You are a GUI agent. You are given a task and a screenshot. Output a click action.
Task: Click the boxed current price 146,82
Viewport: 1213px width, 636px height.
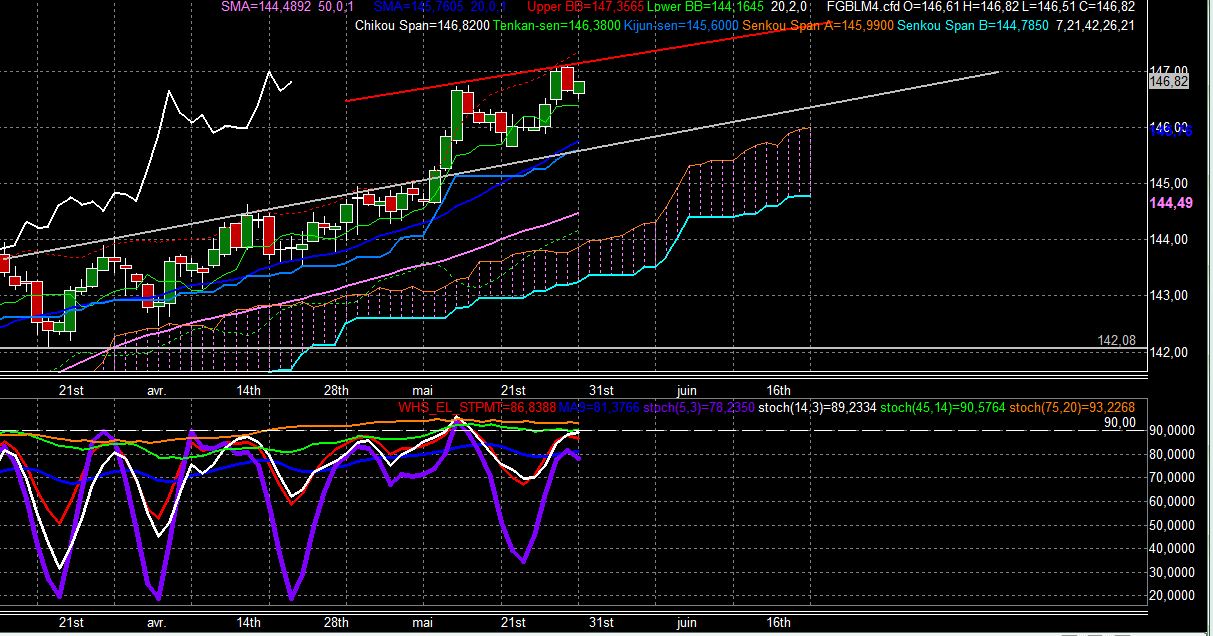1169,82
